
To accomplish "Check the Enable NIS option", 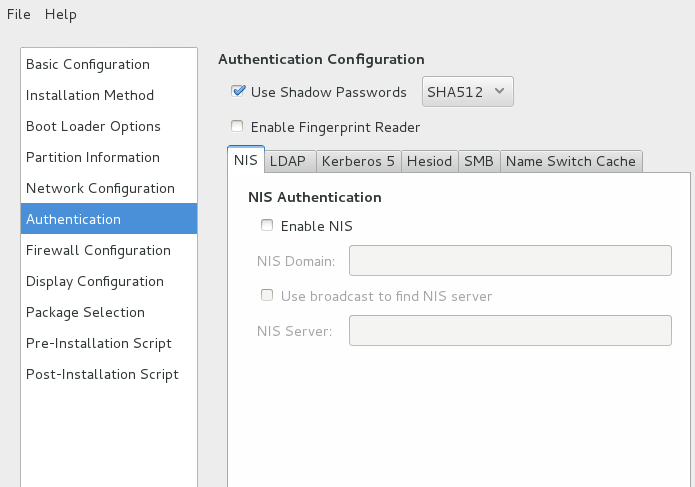I will click(x=267, y=226).
